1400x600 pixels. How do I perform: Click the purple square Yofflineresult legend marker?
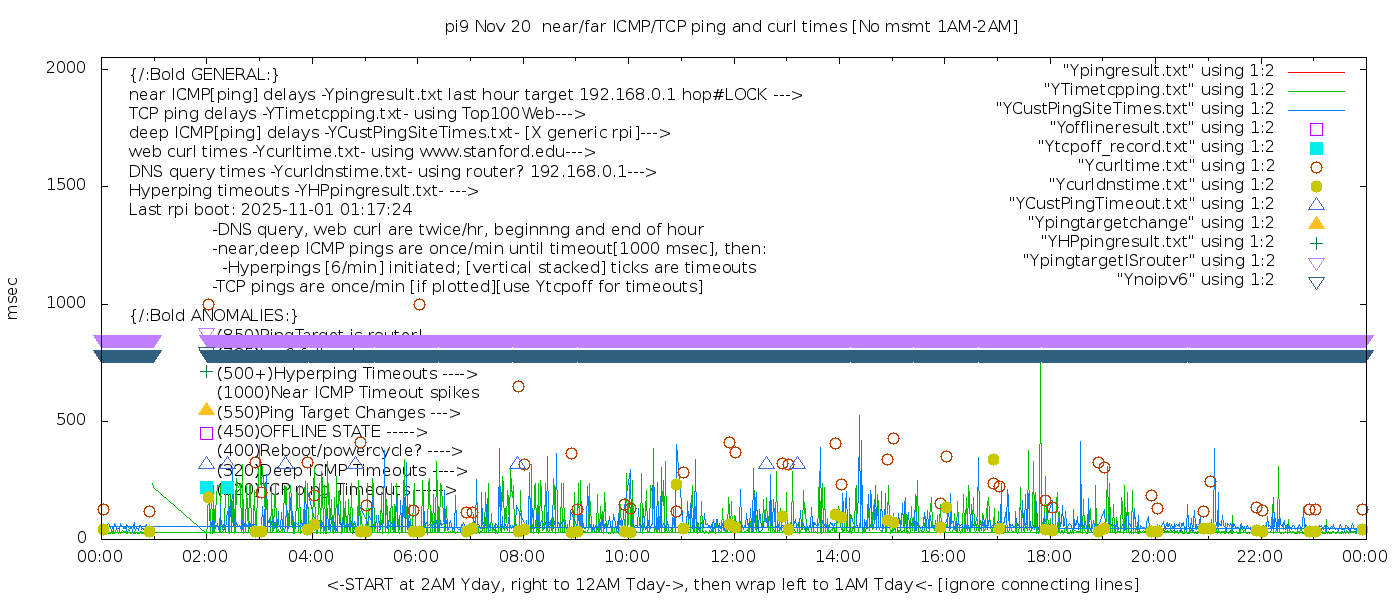(1316, 128)
